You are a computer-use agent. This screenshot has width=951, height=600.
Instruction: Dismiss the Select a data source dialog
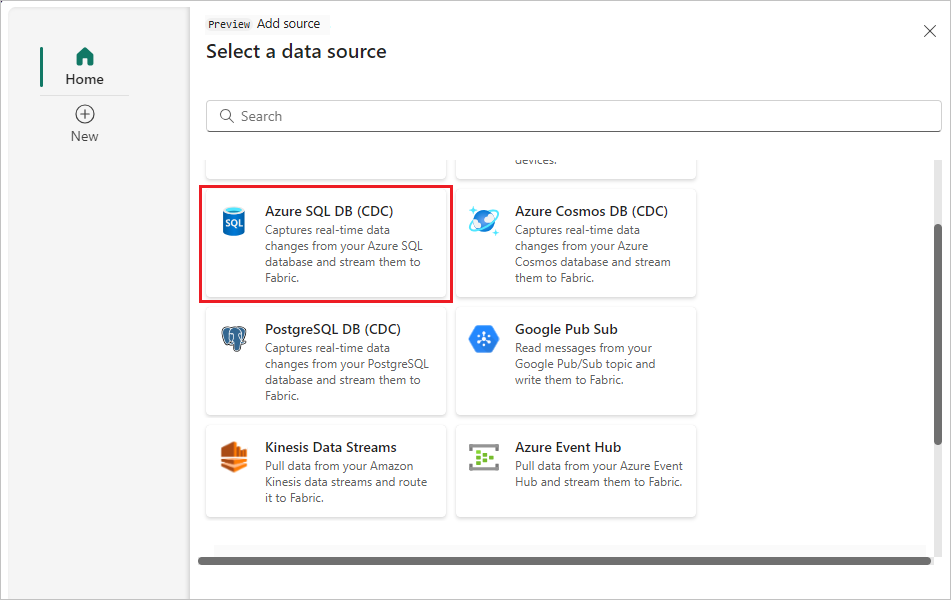pos(930,31)
